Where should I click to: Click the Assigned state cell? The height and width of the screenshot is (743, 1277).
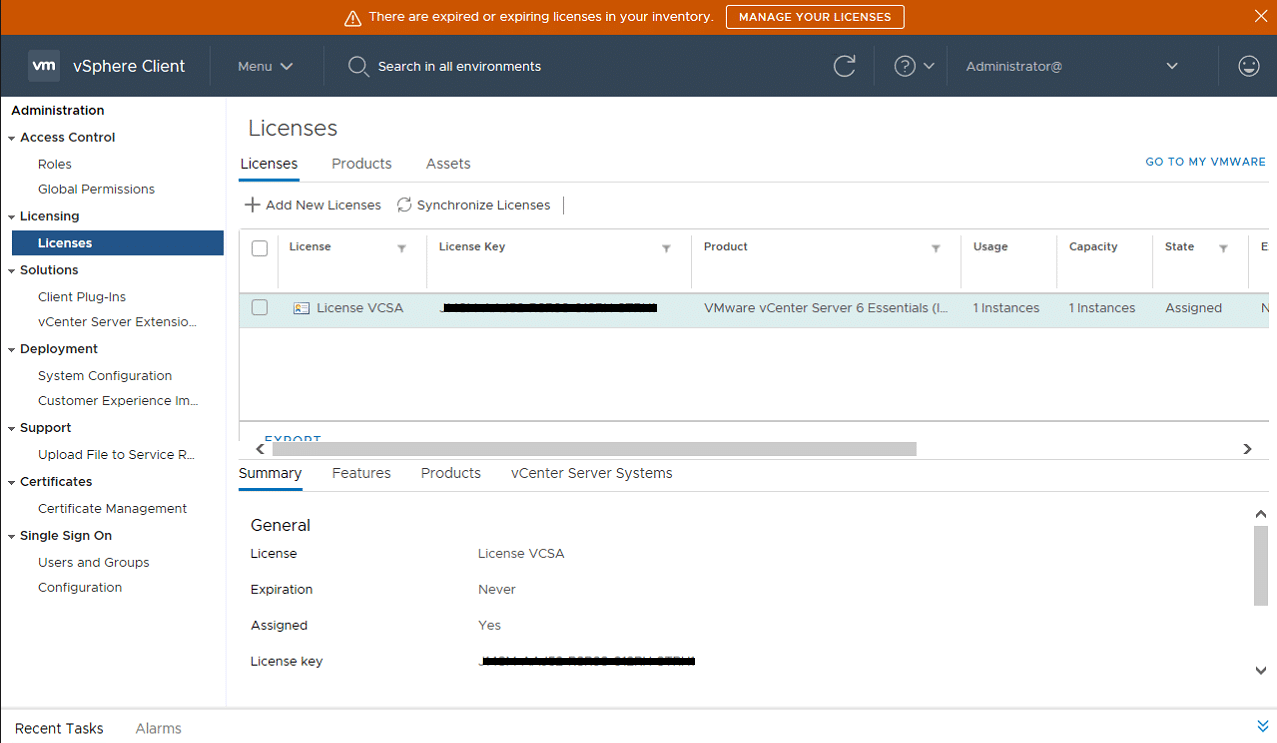[x=1193, y=308]
